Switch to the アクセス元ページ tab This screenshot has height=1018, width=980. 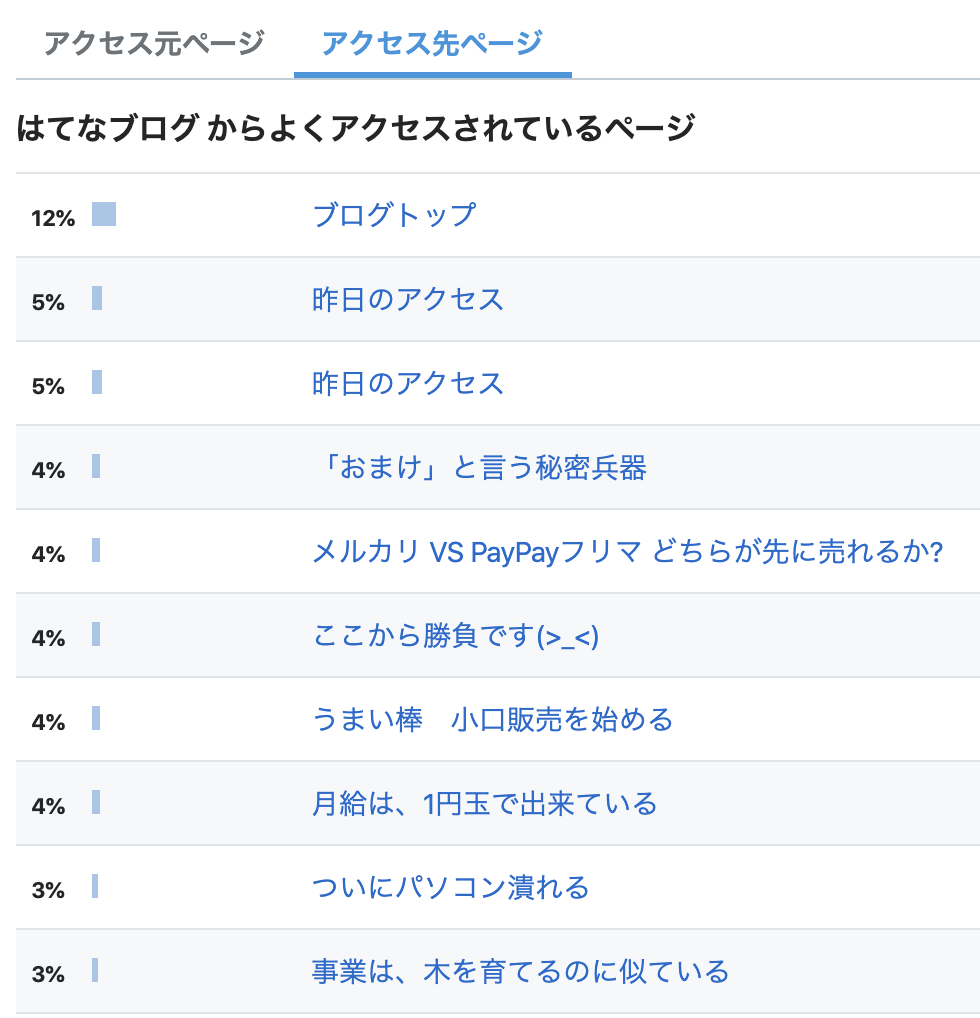pos(154,43)
